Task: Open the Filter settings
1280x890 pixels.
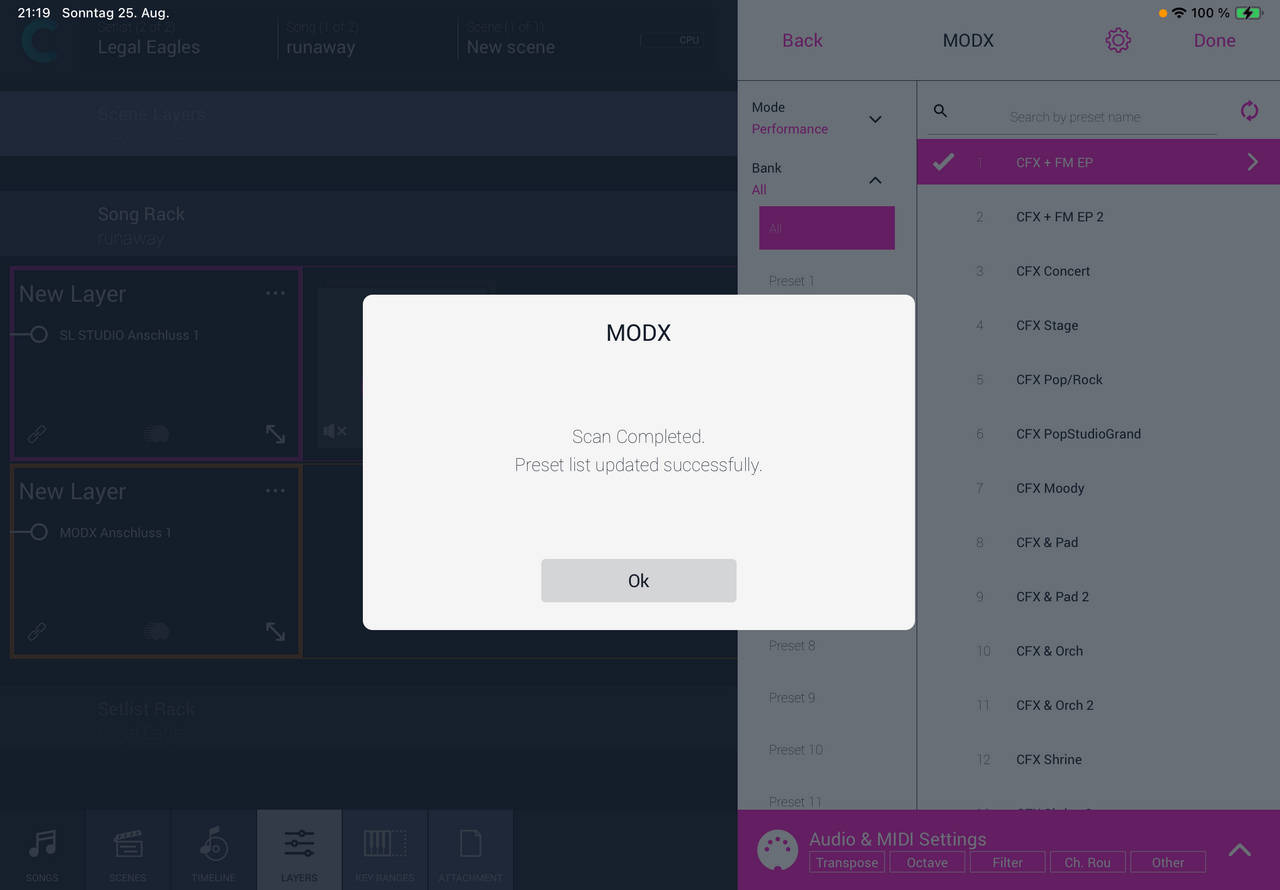Action: 1007,862
